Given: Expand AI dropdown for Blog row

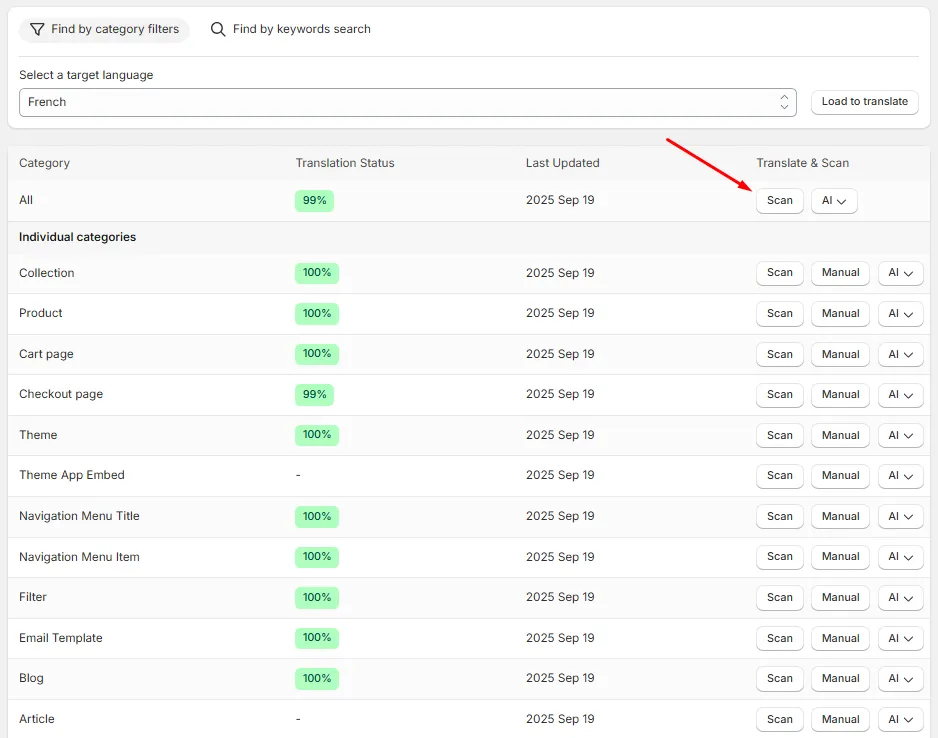Looking at the screenshot, I should (x=900, y=678).
